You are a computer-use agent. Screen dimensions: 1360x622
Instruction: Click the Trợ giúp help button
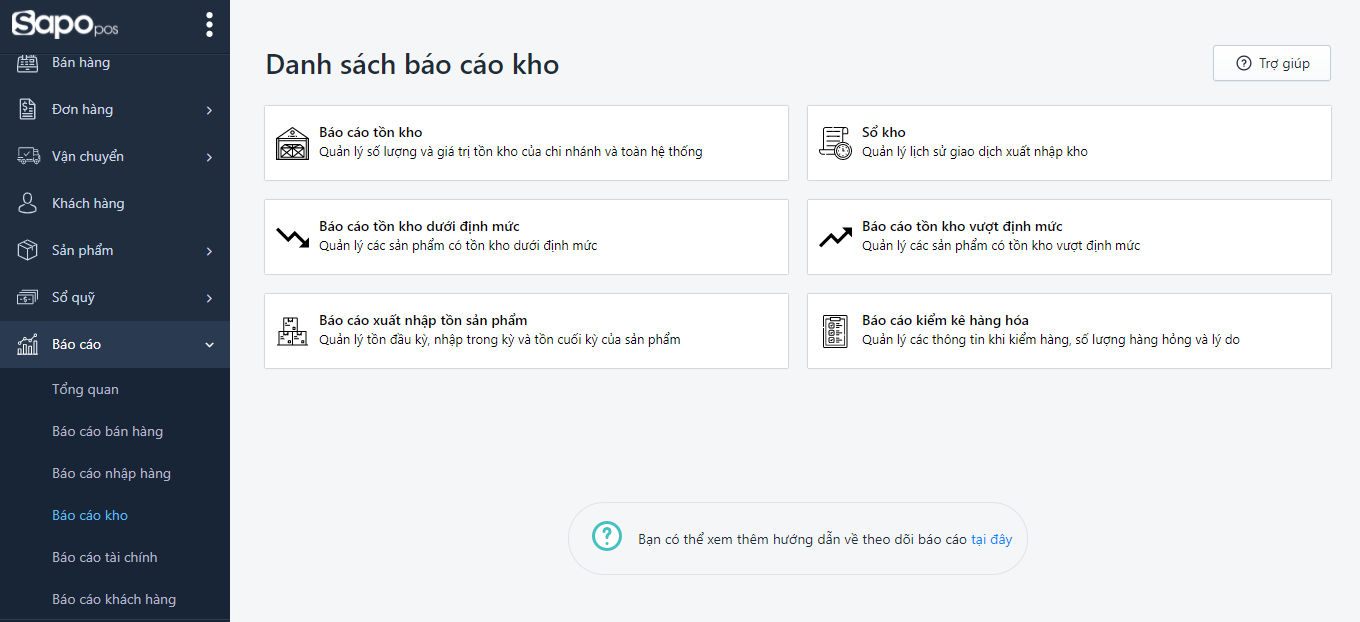coord(1271,63)
